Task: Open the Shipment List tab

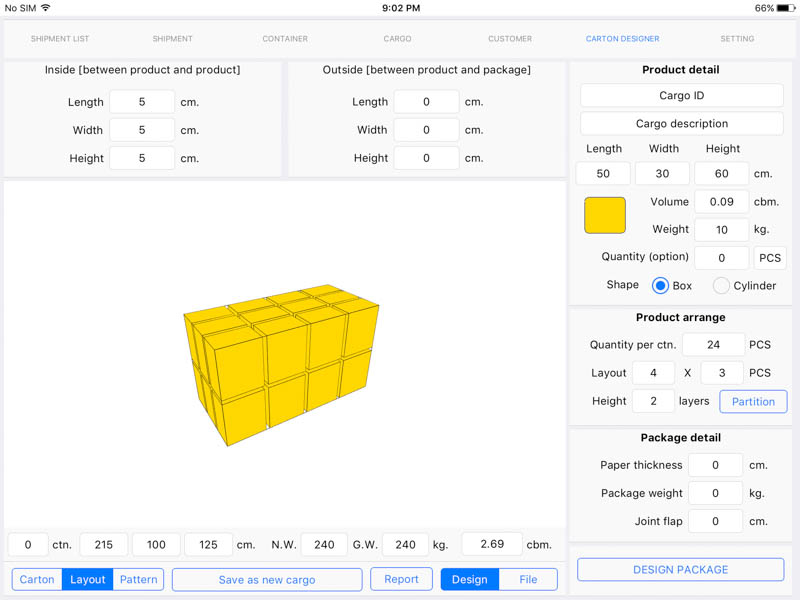Action: 60,39
